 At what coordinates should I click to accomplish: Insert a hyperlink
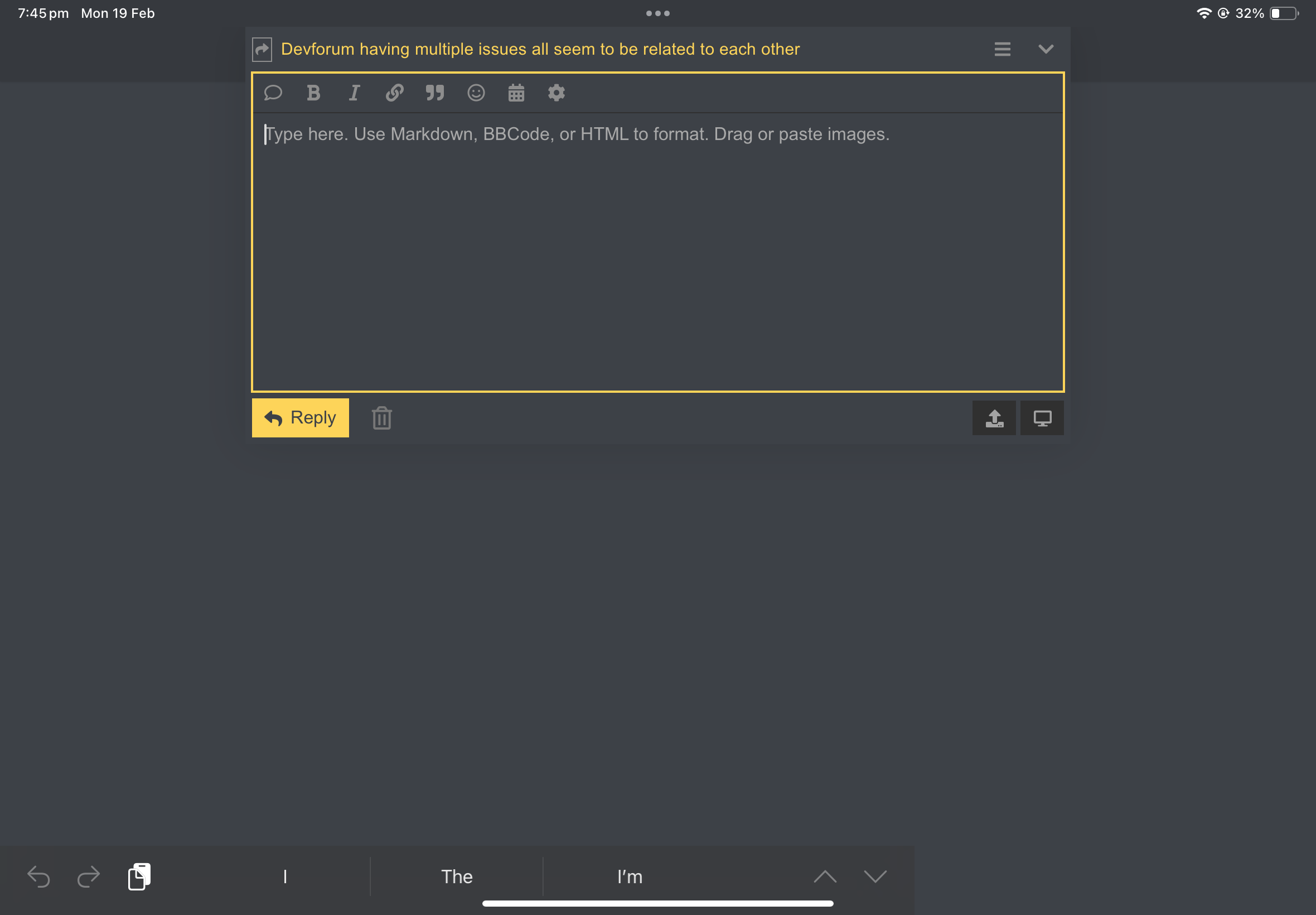394,93
